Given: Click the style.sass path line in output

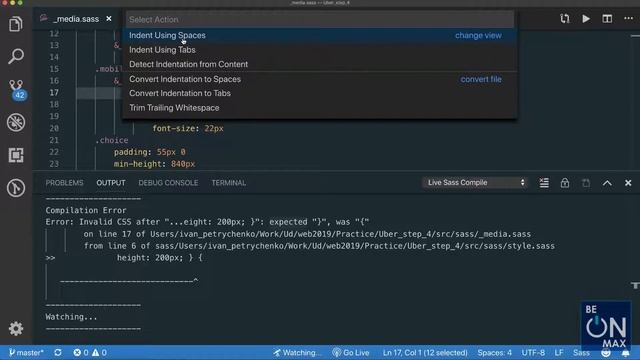Looking at the screenshot, I should pyautogui.click(x=319, y=246).
